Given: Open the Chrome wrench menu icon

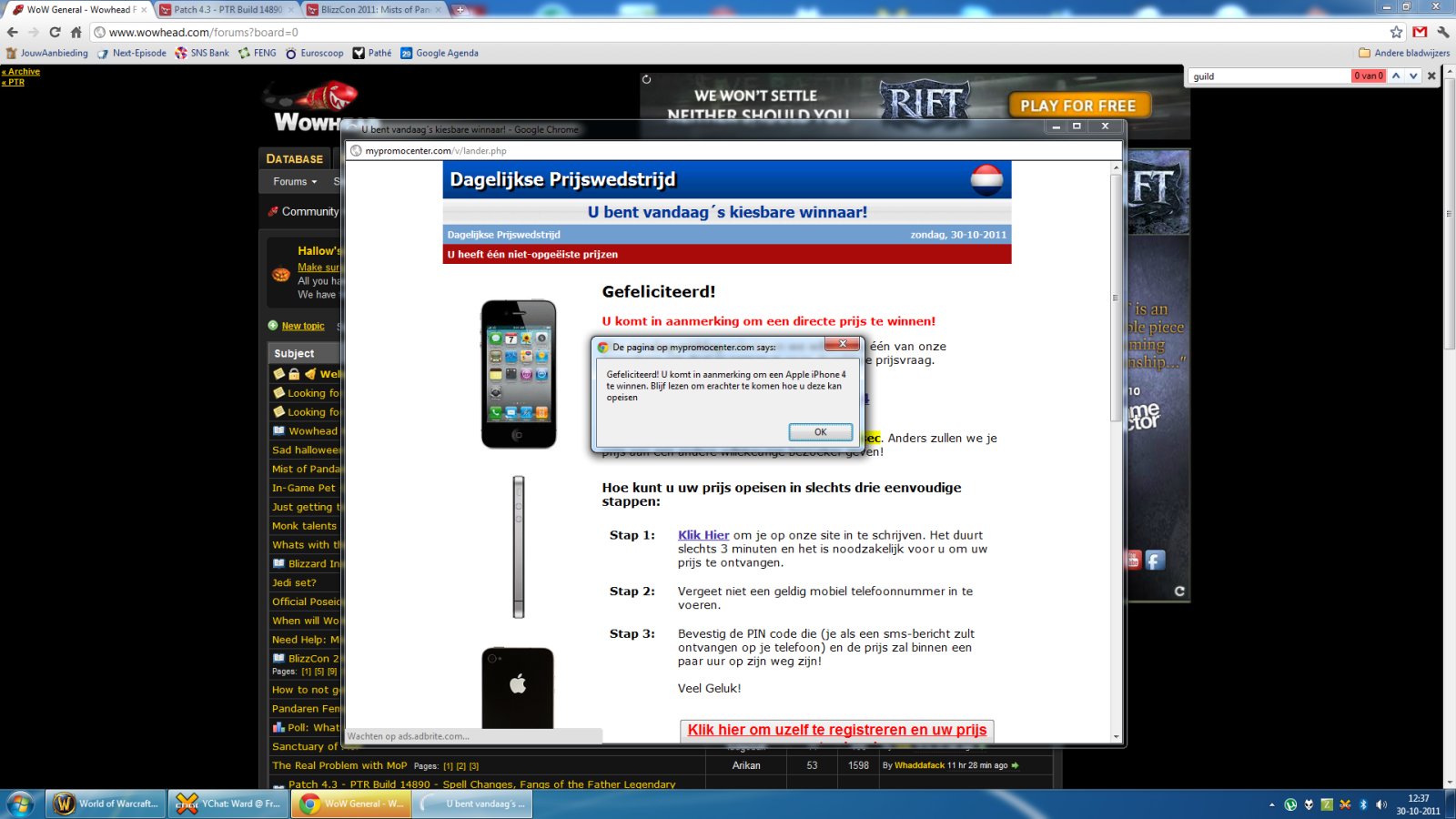Looking at the screenshot, I should 1442,32.
